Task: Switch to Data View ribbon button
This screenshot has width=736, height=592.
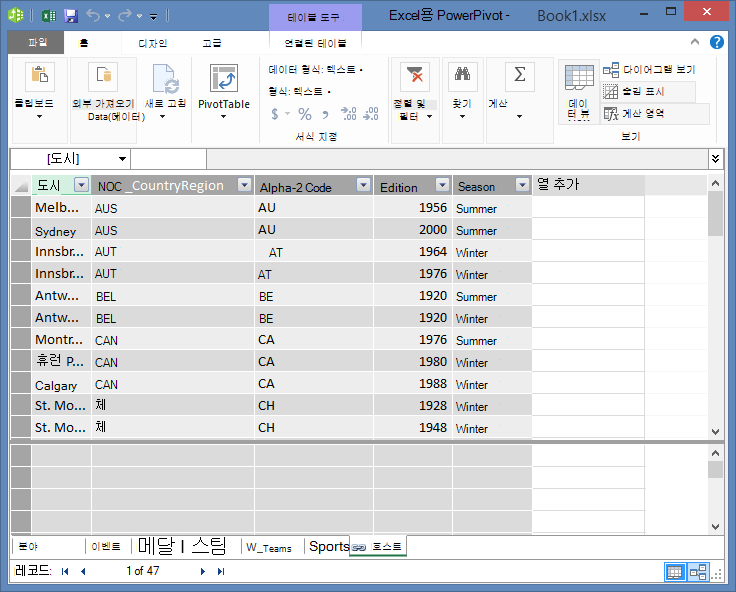Action: click(x=579, y=92)
